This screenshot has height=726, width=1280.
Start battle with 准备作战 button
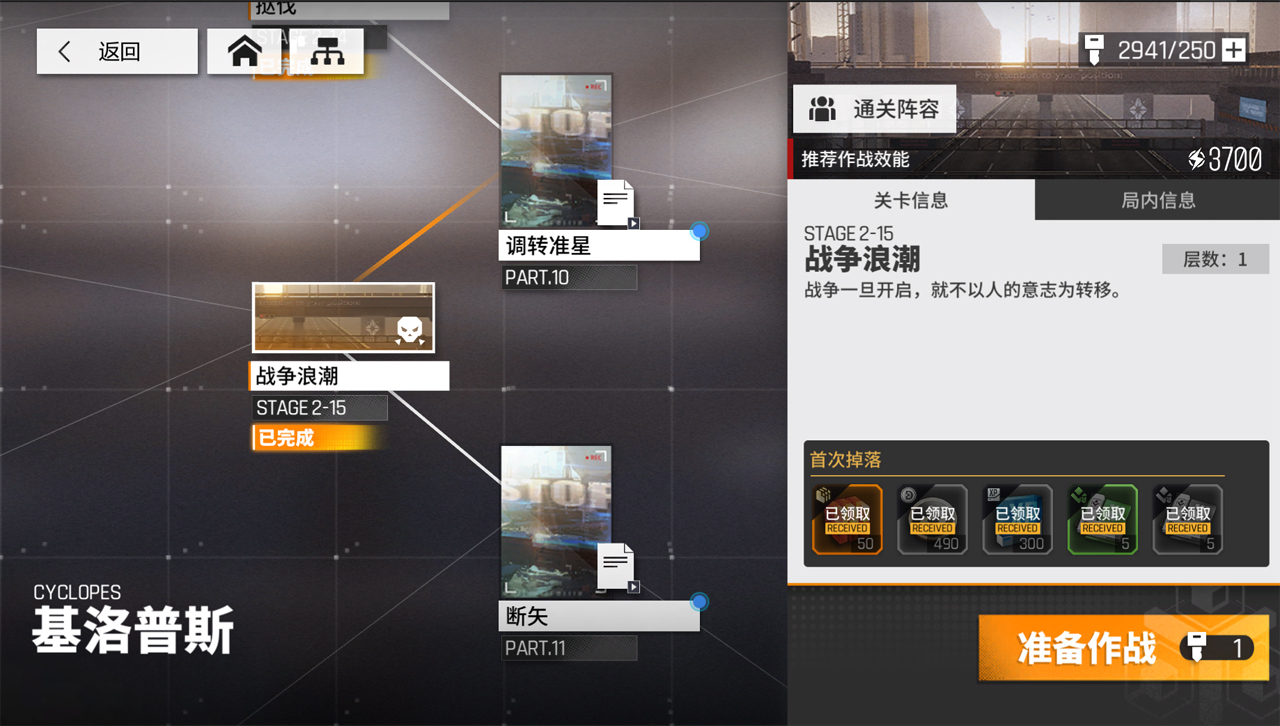[1124, 648]
